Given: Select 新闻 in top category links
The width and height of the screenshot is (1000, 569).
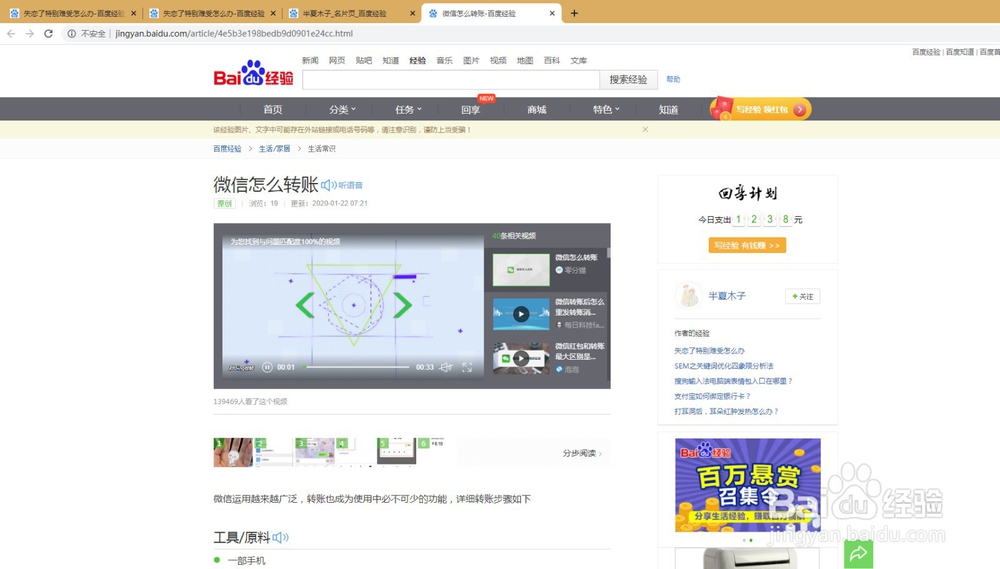Looking at the screenshot, I should [x=310, y=61].
